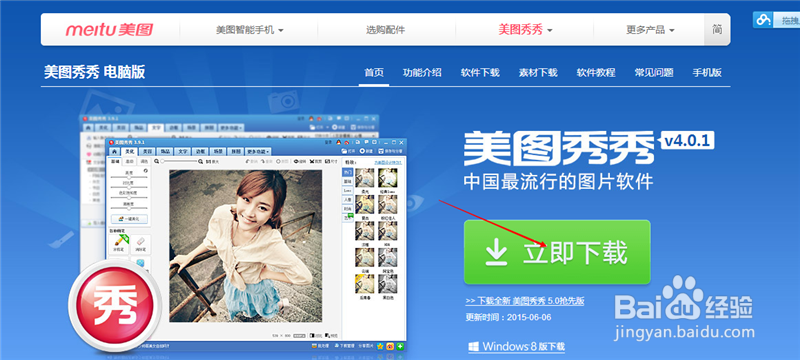Click the 美图秀秀 电脑版 page title
The height and width of the screenshot is (360, 800).
tap(94, 72)
